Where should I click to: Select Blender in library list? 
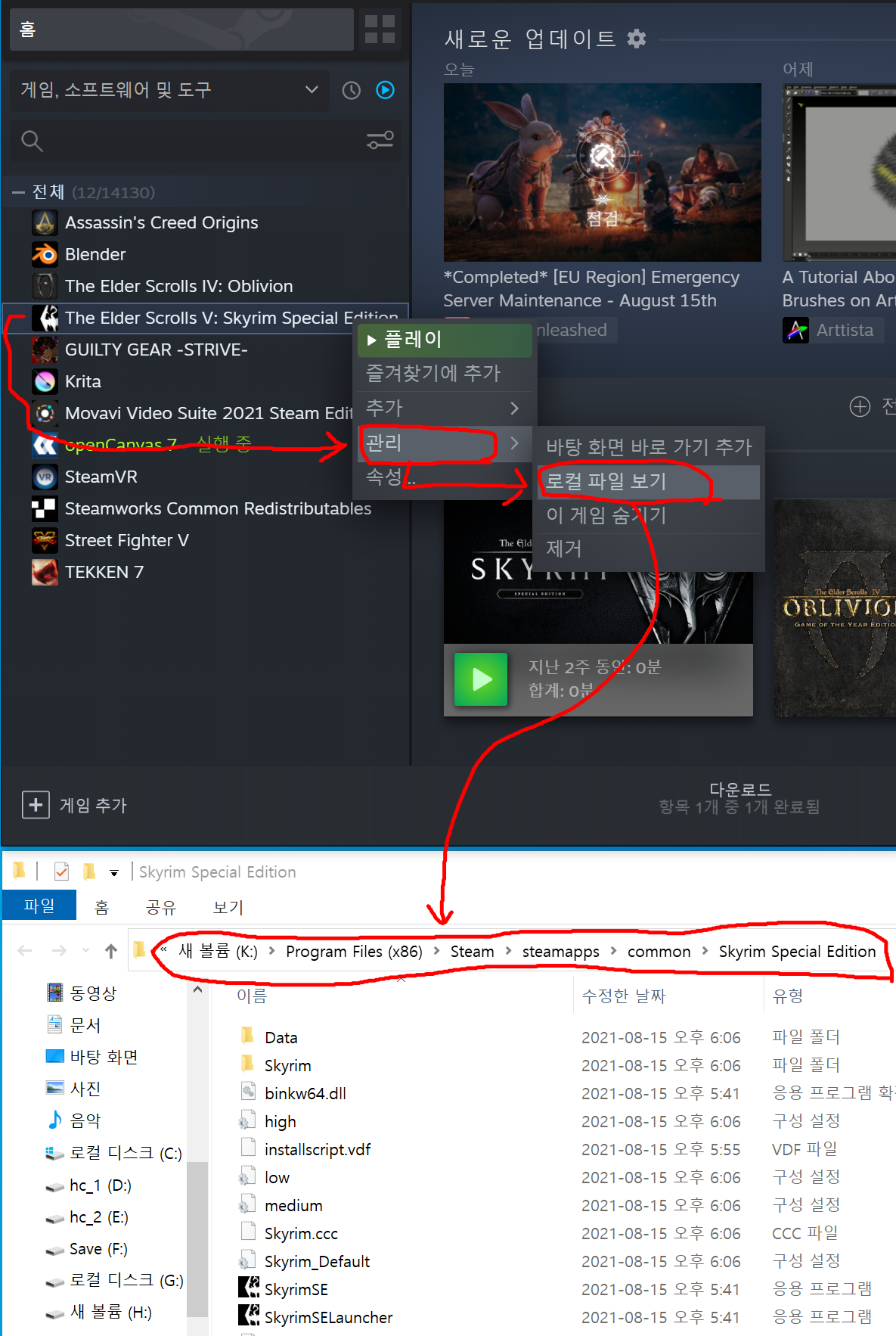pos(95,254)
